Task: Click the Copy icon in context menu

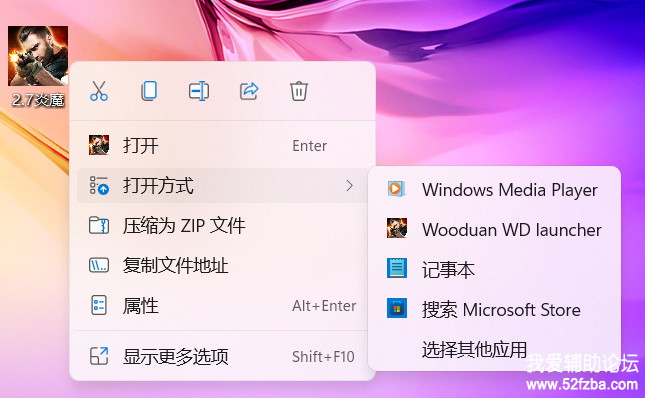Action: (149, 91)
